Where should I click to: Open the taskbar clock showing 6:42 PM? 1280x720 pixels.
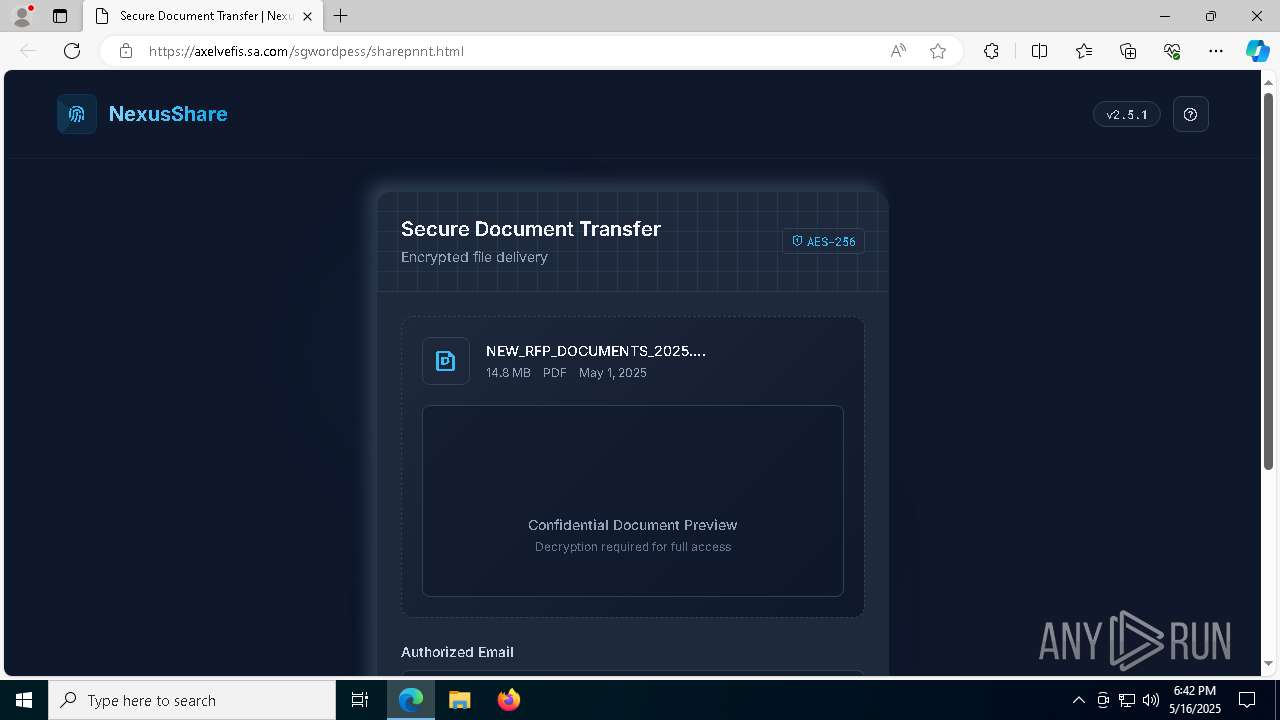(1195, 700)
